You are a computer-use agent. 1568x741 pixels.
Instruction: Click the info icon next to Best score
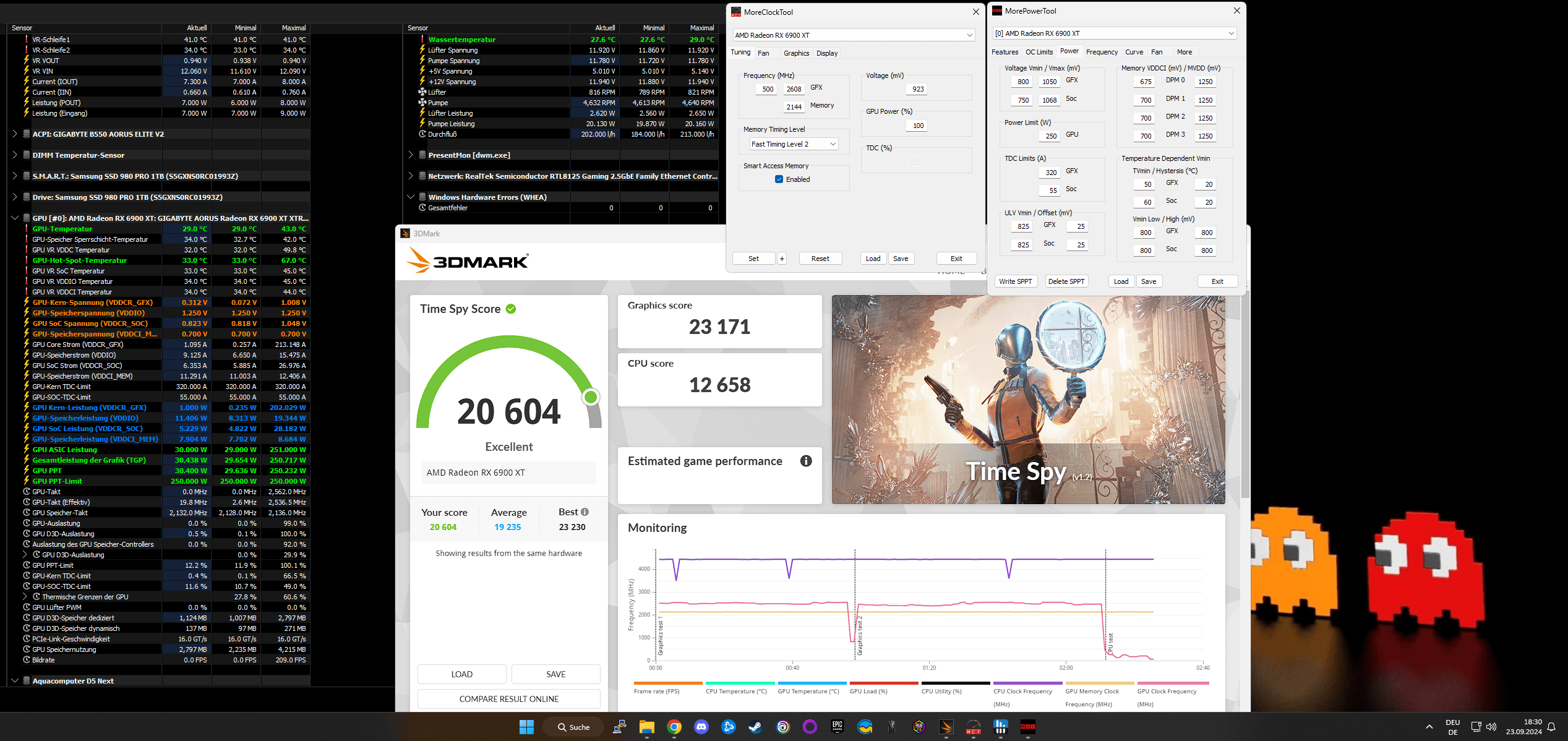tap(585, 512)
